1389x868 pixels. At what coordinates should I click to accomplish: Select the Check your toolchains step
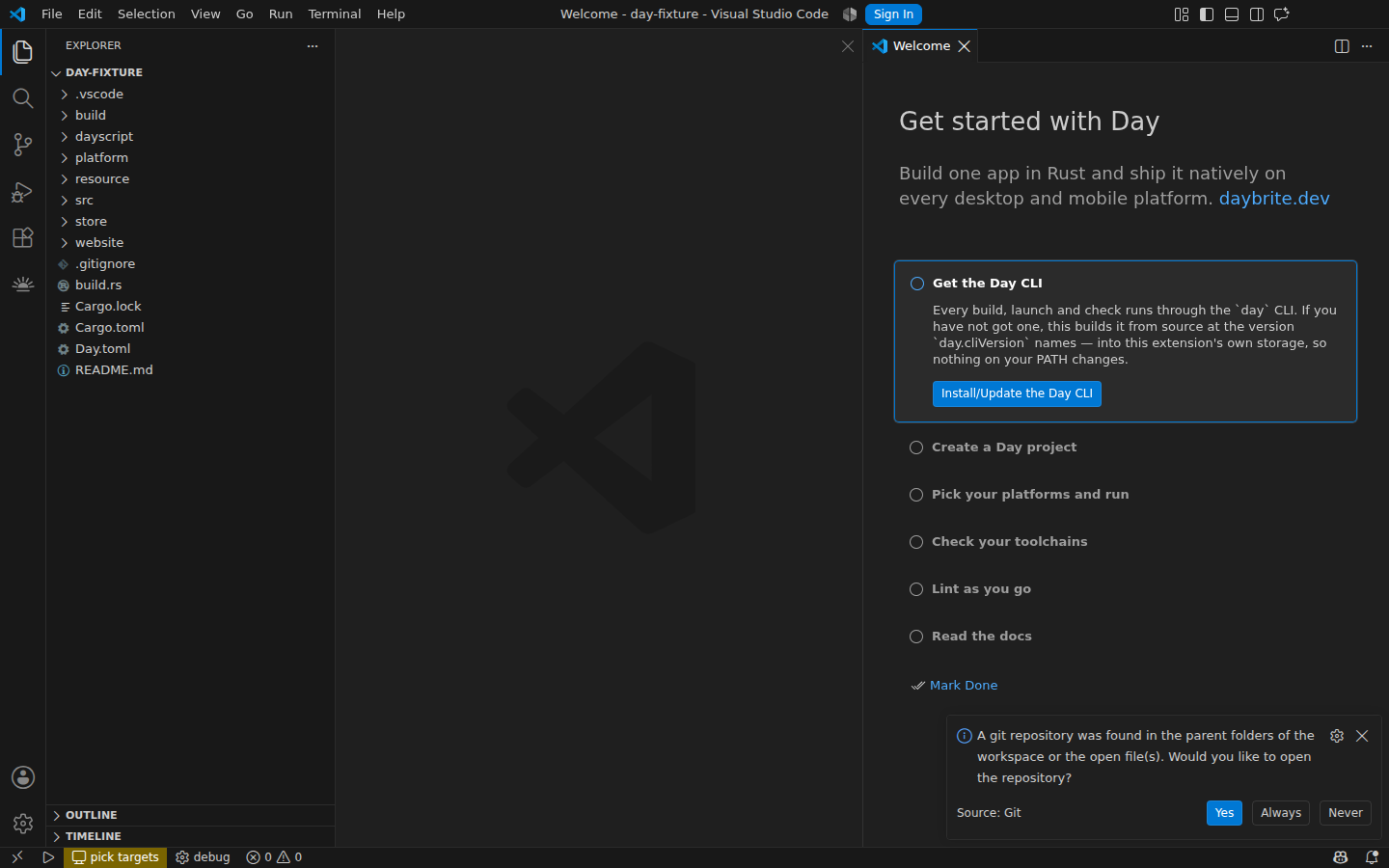1126,542
